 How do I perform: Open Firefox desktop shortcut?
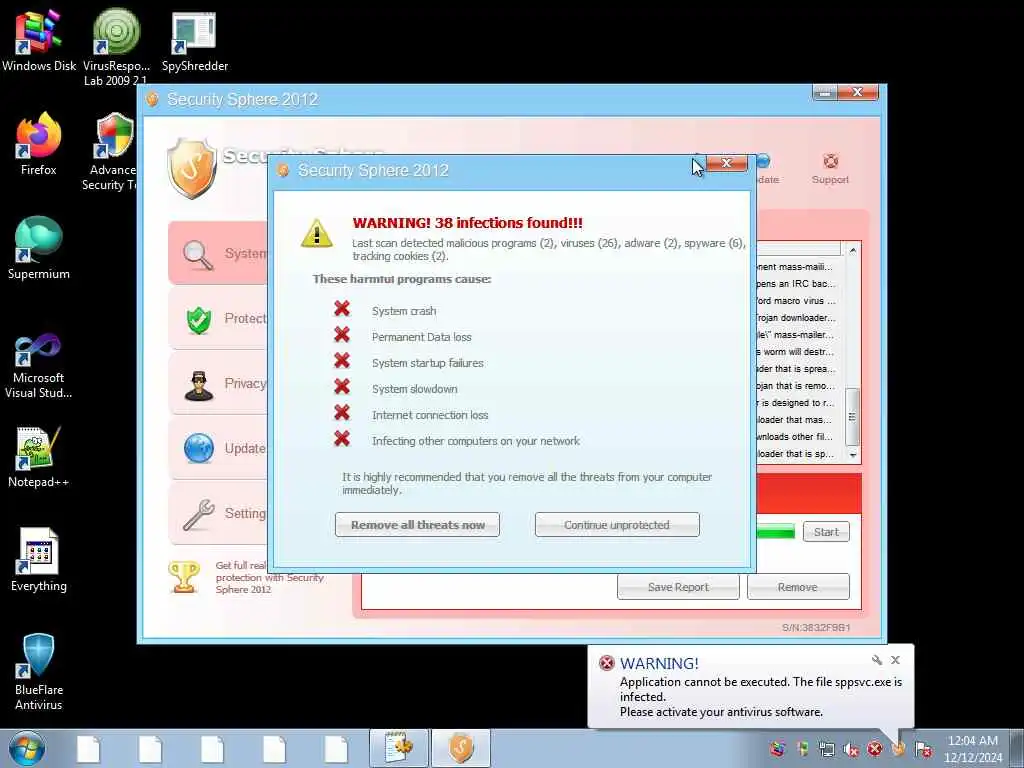click(x=39, y=144)
